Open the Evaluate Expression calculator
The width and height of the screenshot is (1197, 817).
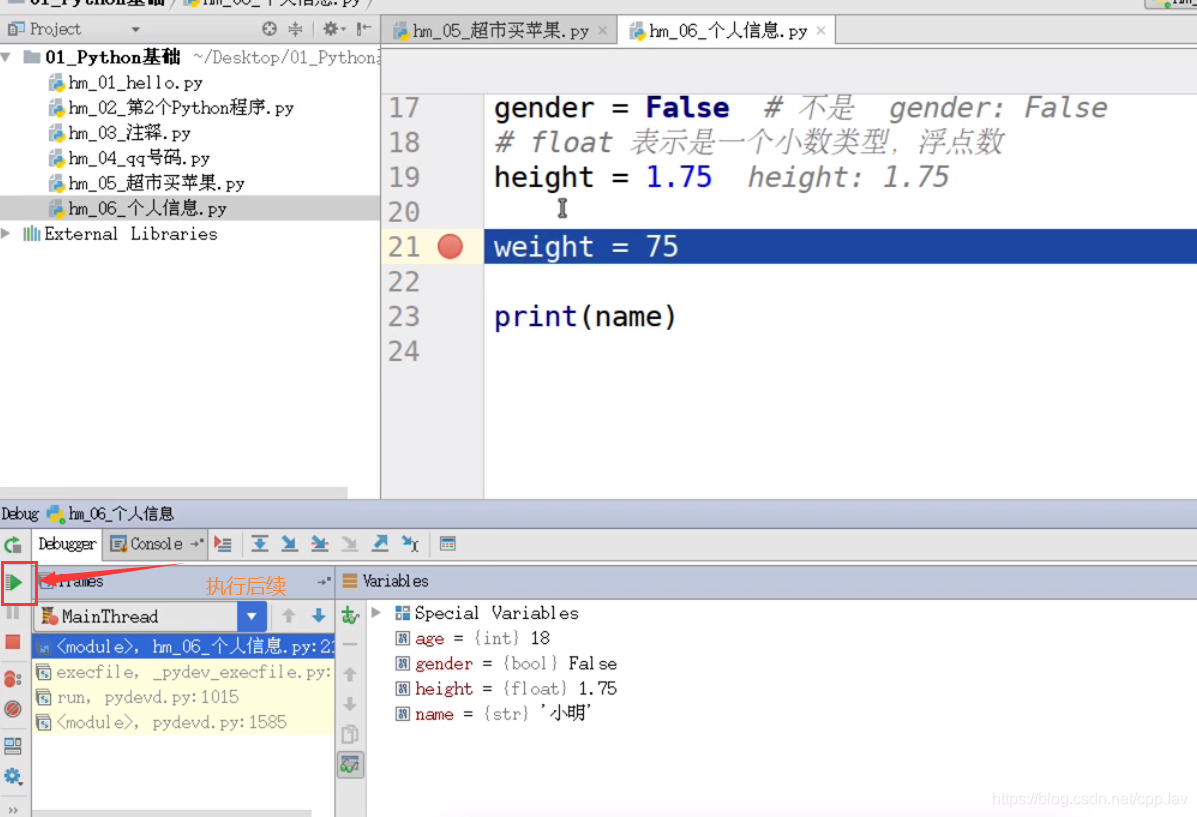point(448,544)
